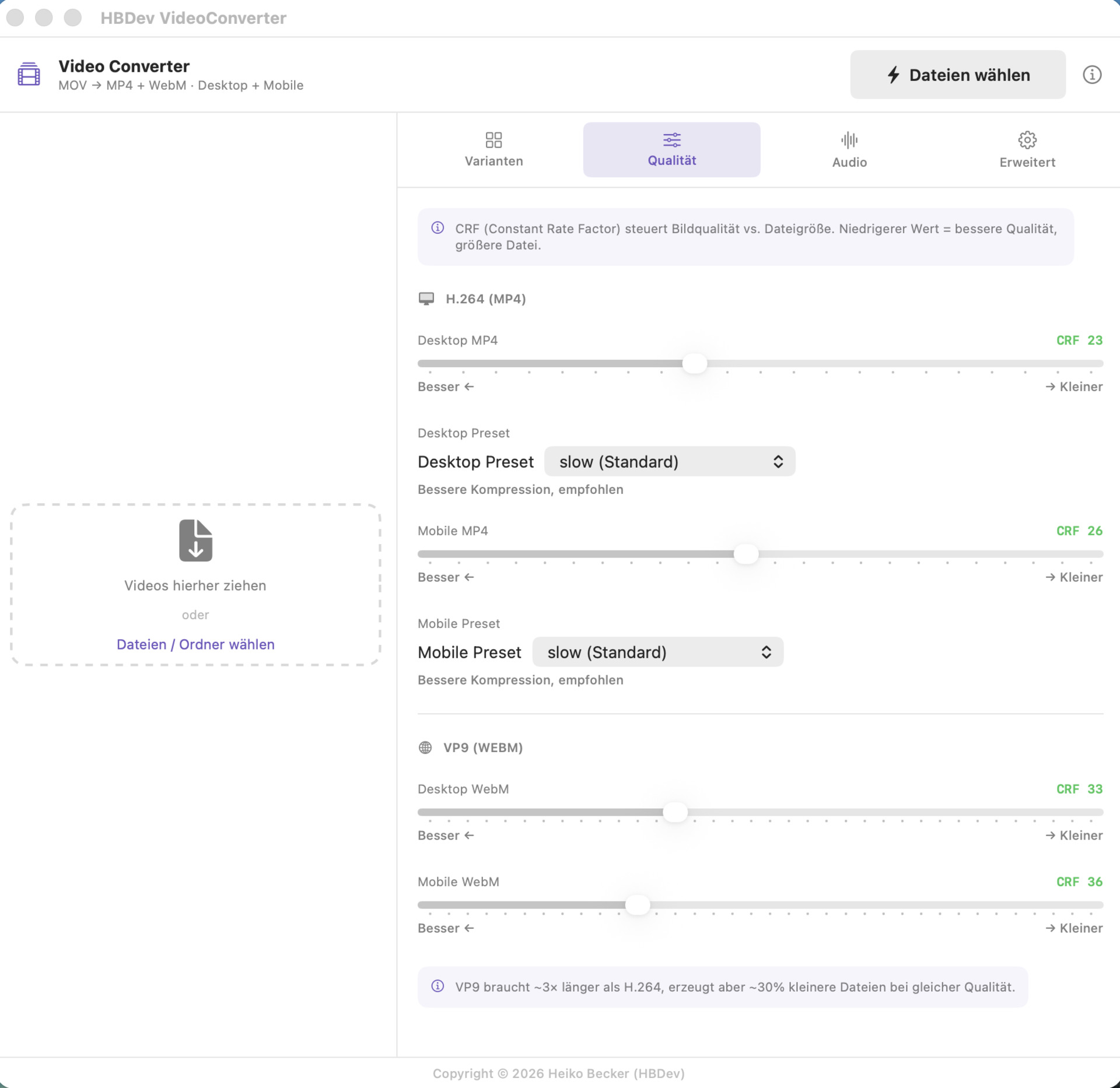Switch to the Qualität tab
Image resolution: width=1120 pixels, height=1088 pixels.
671,150
